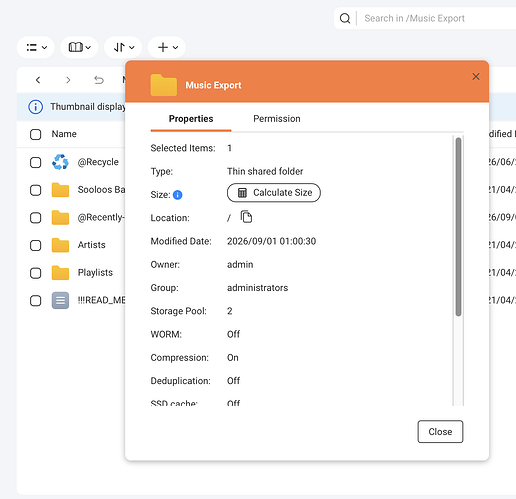Click the Sooloos folder icon
Image resolution: width=516 pixels, height=499 pixels.
pos(60,190)
